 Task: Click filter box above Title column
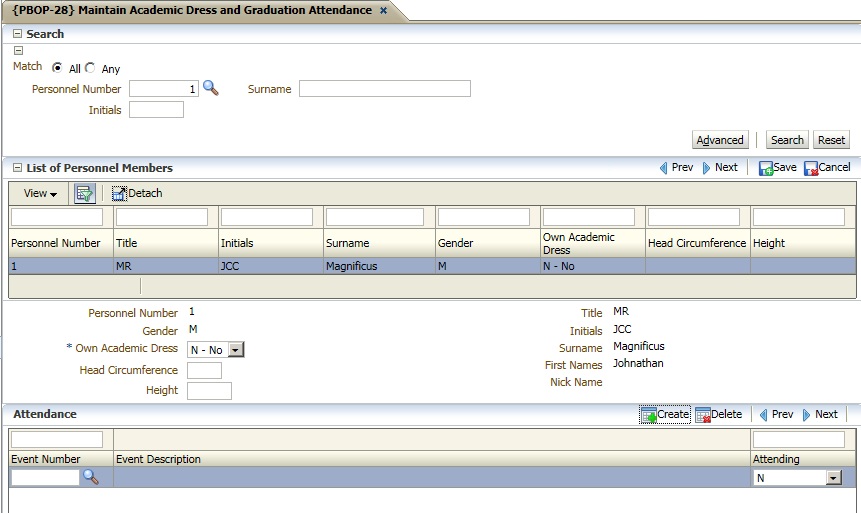161,217
